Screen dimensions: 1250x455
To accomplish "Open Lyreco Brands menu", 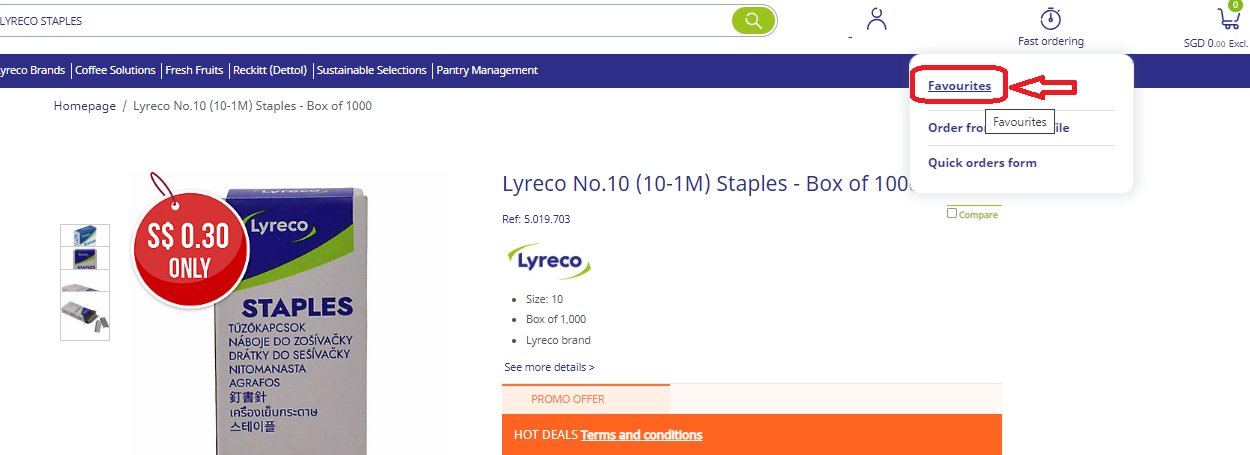I will click(32, 70).
